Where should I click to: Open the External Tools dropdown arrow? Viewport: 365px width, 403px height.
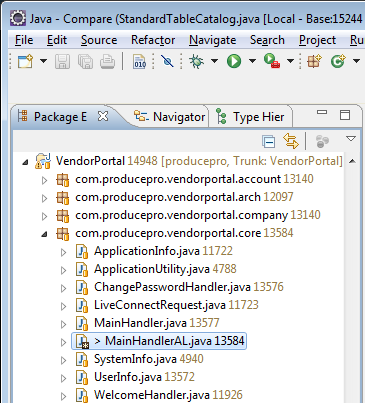pyautogui.click(x=290, y=61)
